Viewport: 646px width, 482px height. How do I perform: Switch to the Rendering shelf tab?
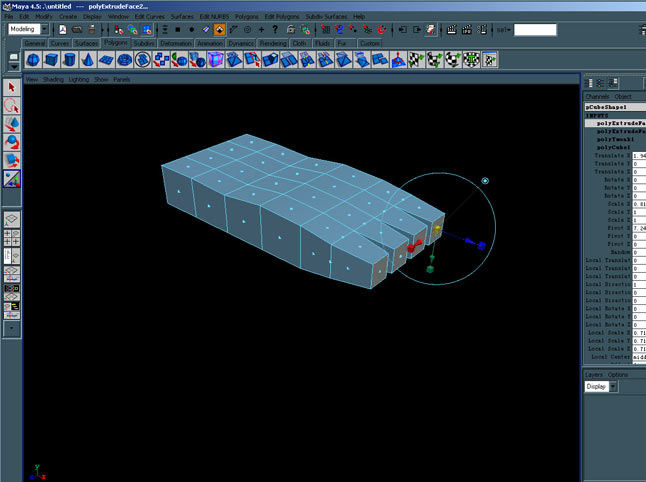point(273,43)
